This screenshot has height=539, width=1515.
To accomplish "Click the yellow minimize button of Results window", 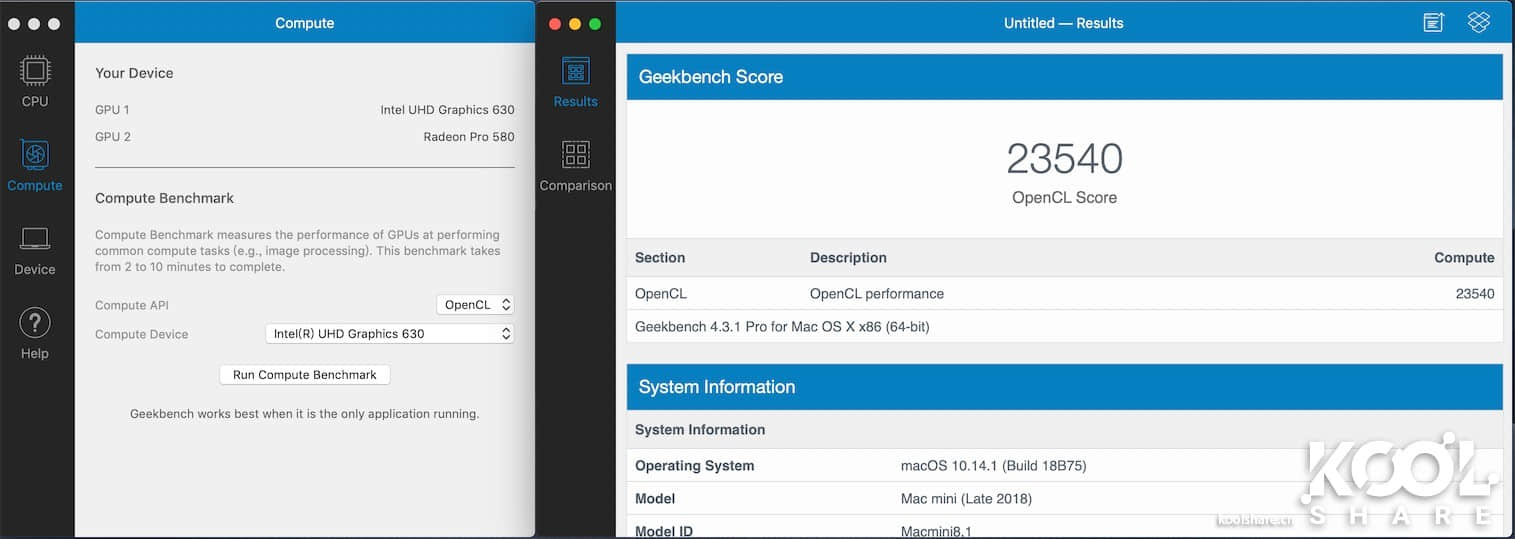I will [575, 23].
